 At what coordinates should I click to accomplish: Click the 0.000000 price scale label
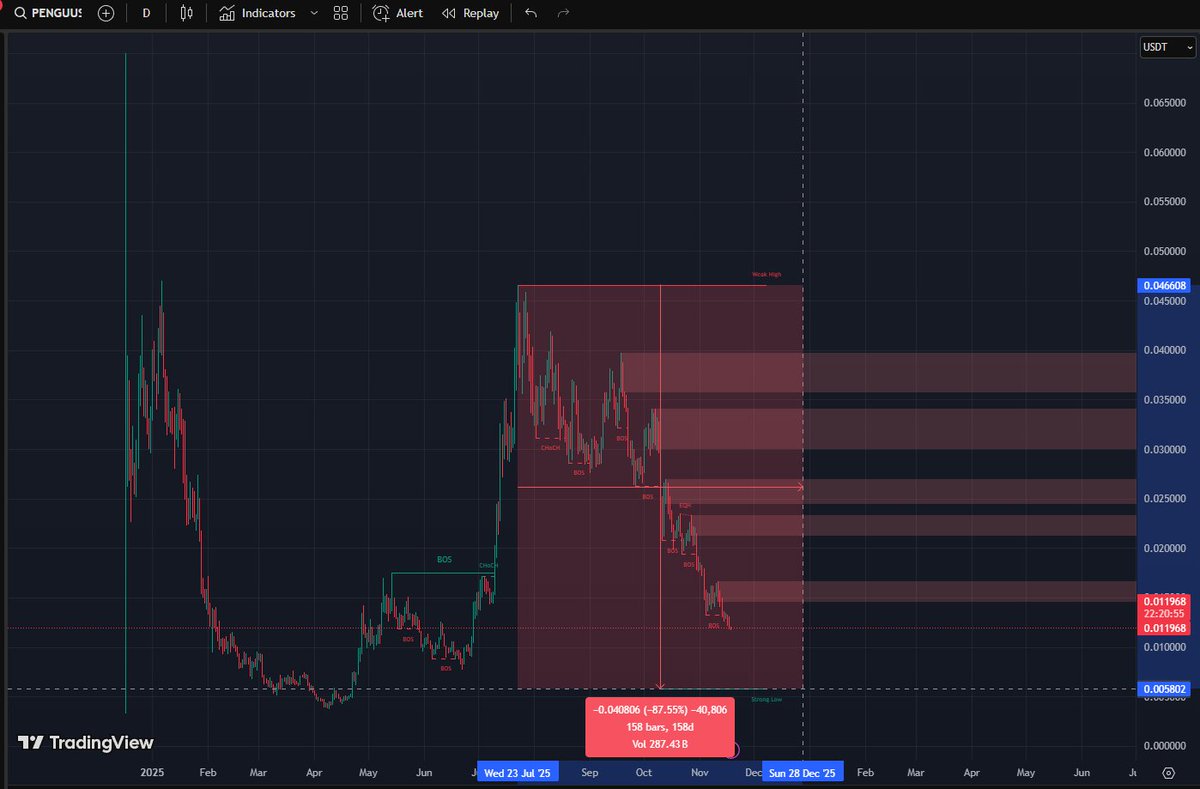click(1164, 746)
